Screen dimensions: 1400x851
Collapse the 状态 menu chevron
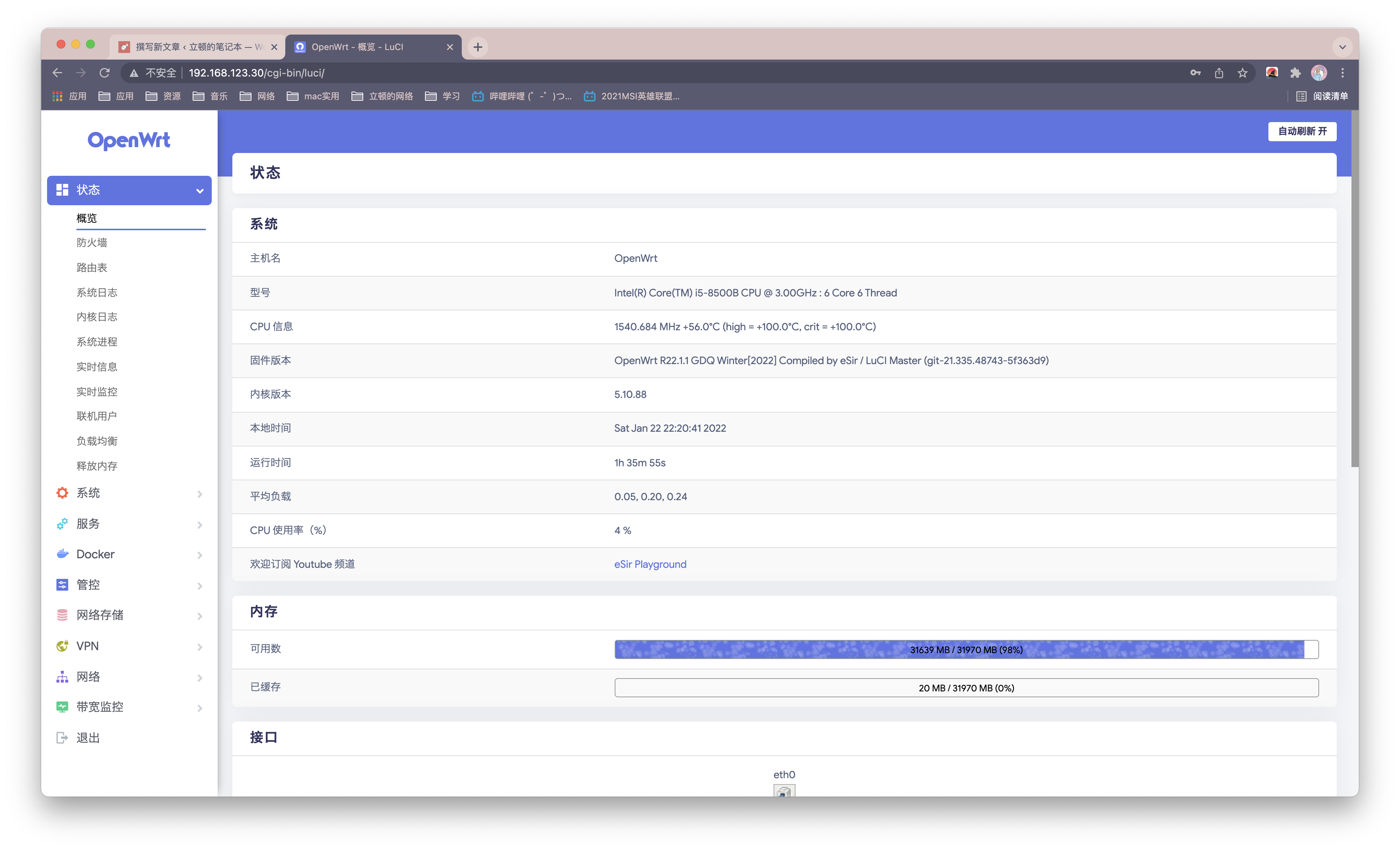pyautogui.click(x=199, y=191)
